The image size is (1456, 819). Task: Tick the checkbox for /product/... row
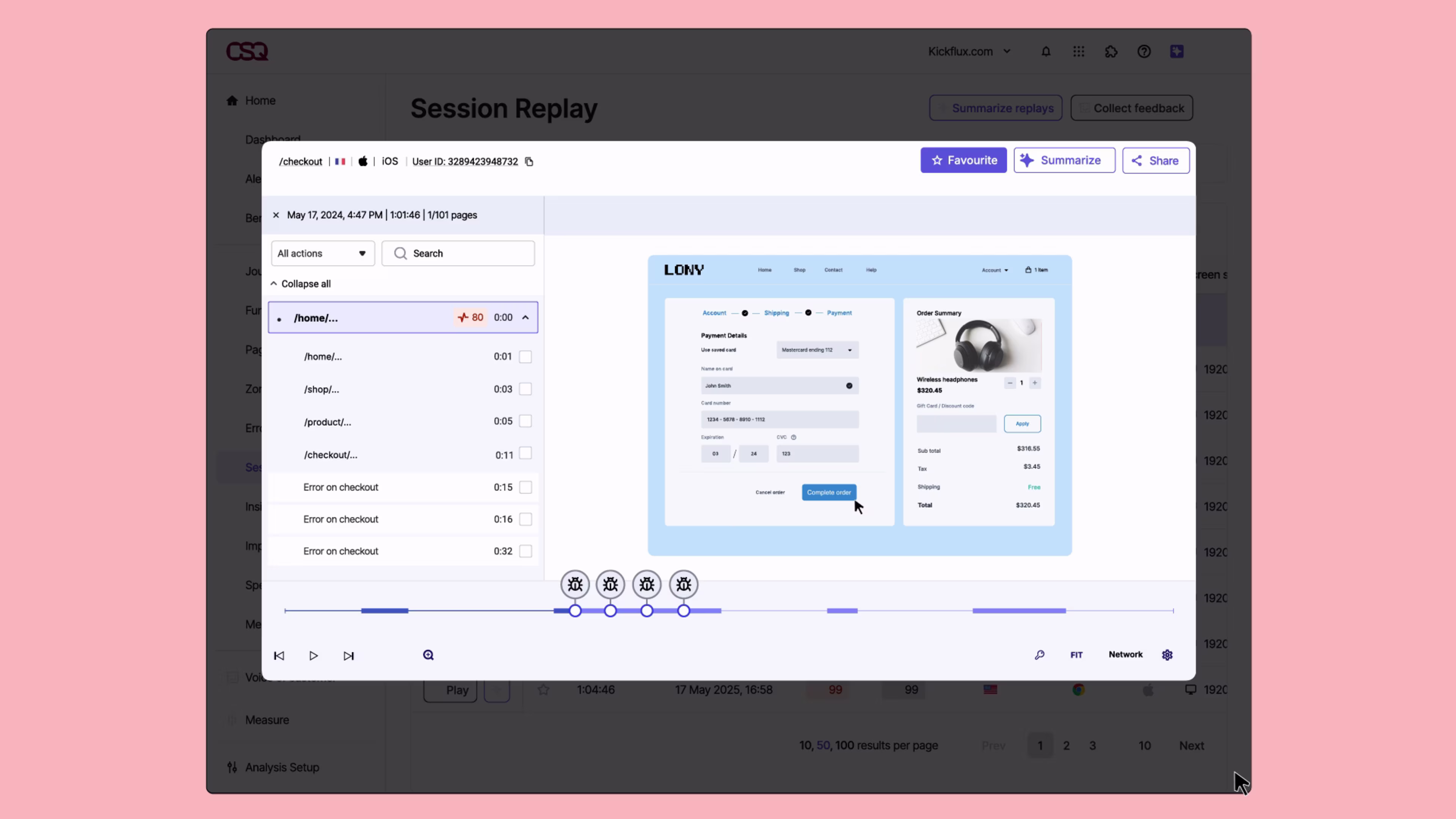click(x=525, y=421)
